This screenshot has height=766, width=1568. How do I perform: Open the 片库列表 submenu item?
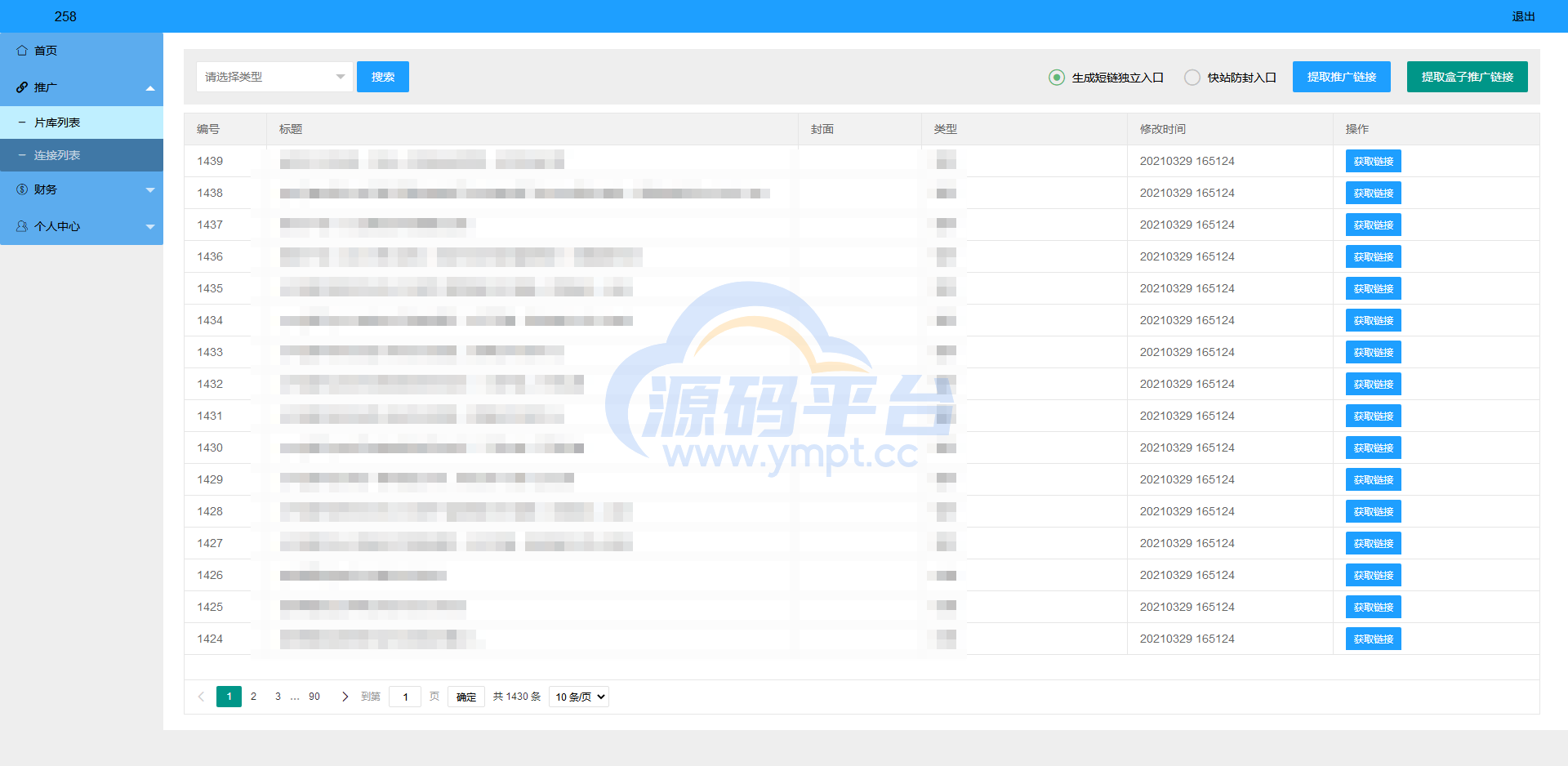(82, 122)
